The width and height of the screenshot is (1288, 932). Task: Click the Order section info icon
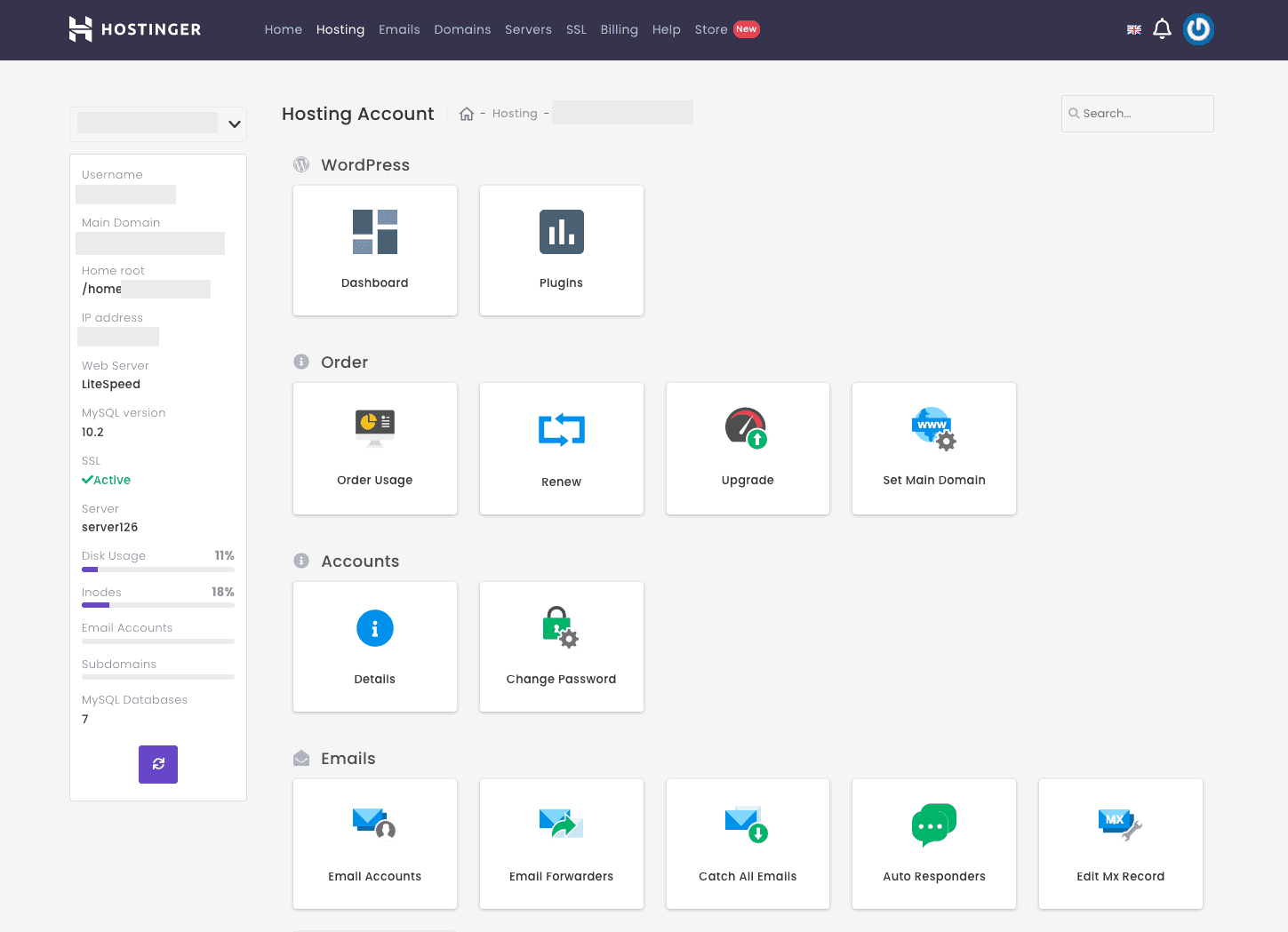301,362
